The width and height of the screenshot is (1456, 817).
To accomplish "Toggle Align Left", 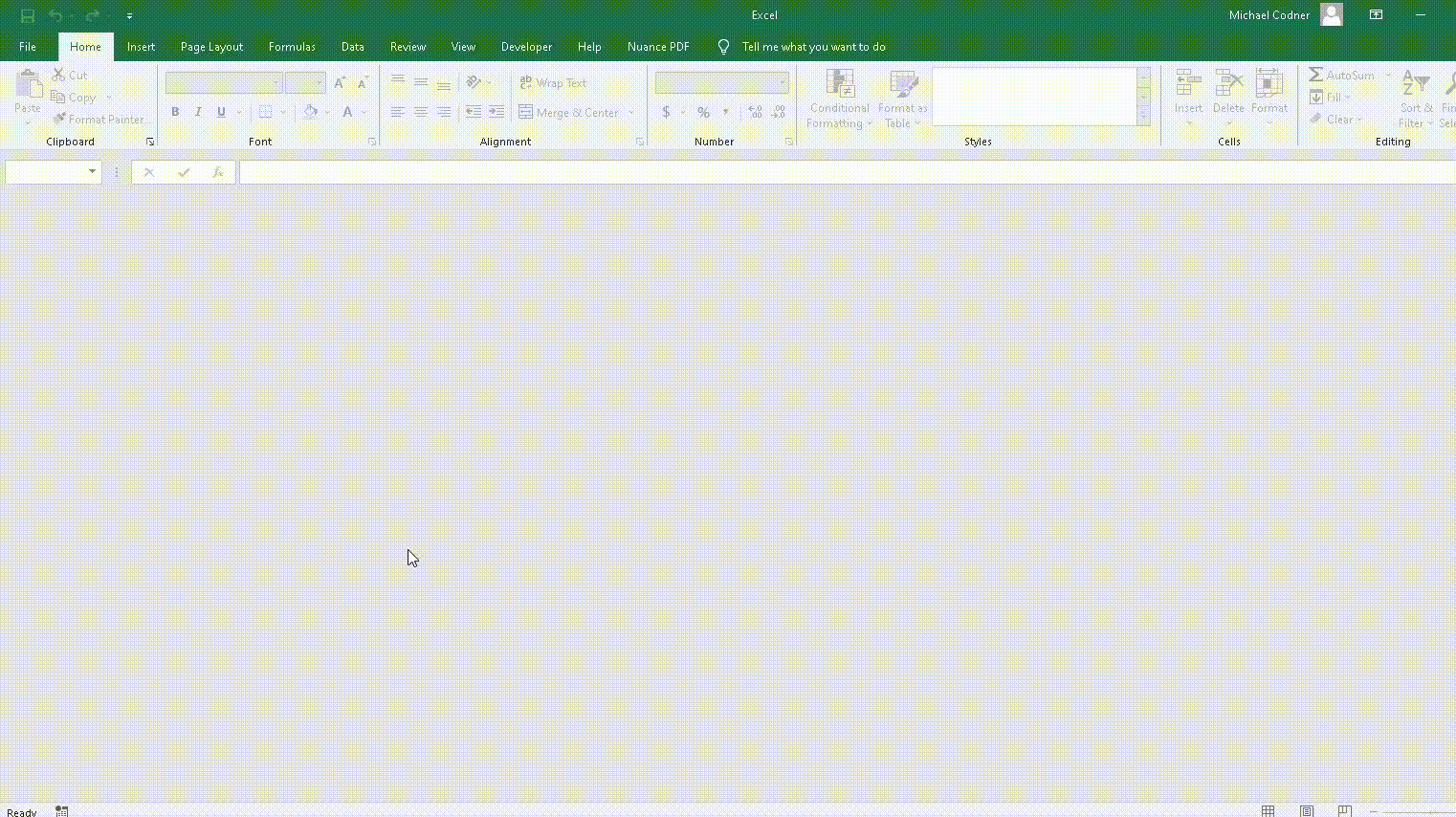I will coord(398,112).
